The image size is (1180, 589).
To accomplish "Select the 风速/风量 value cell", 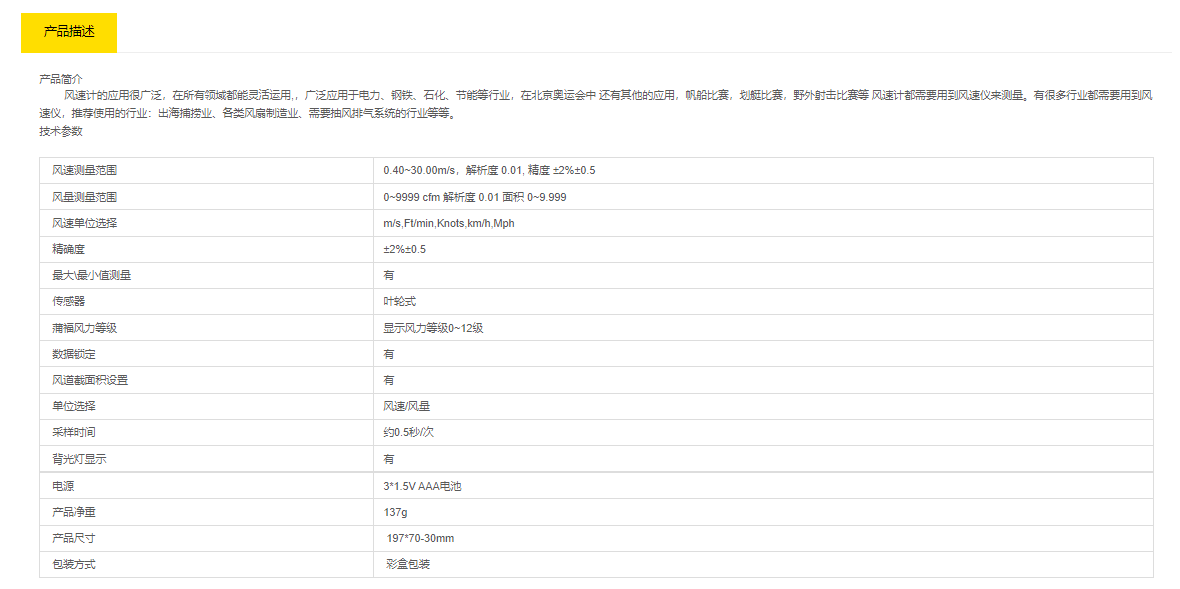I will pos(407,406).
